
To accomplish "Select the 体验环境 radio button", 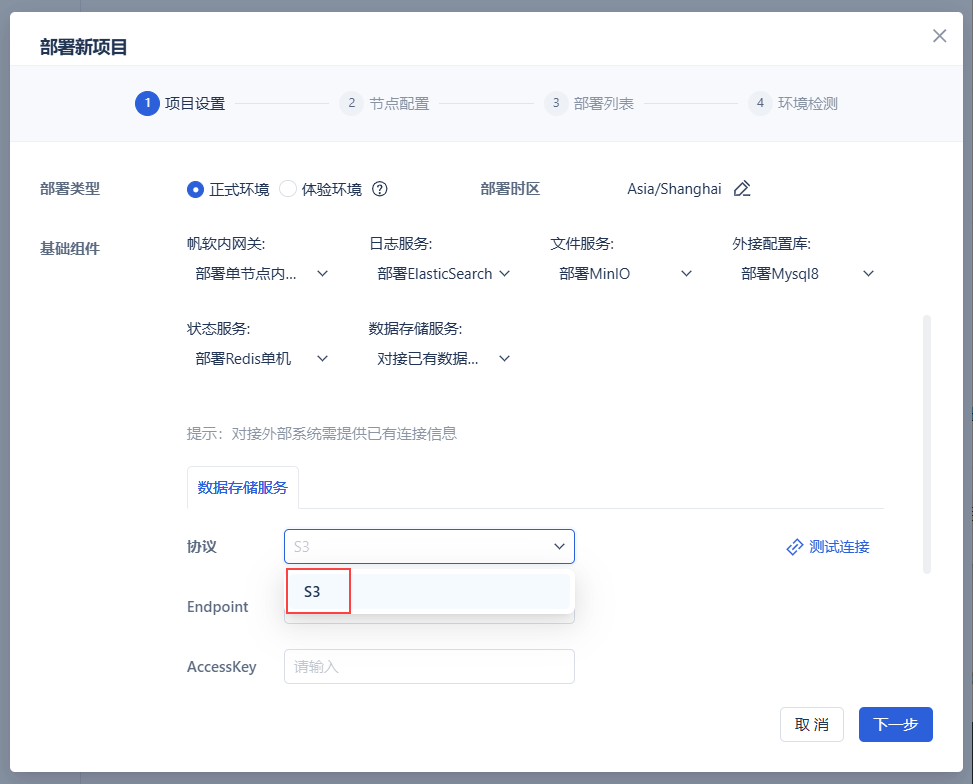I will pos(287,189).
